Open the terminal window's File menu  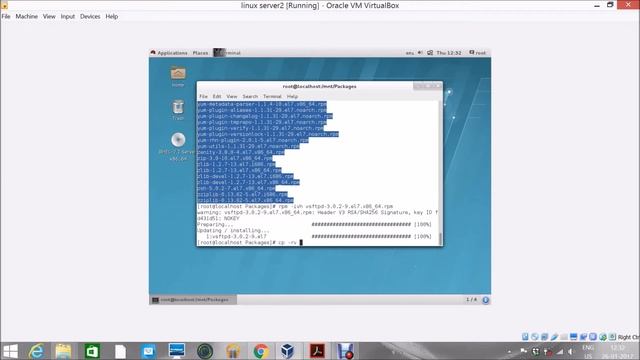coord(203,96)
